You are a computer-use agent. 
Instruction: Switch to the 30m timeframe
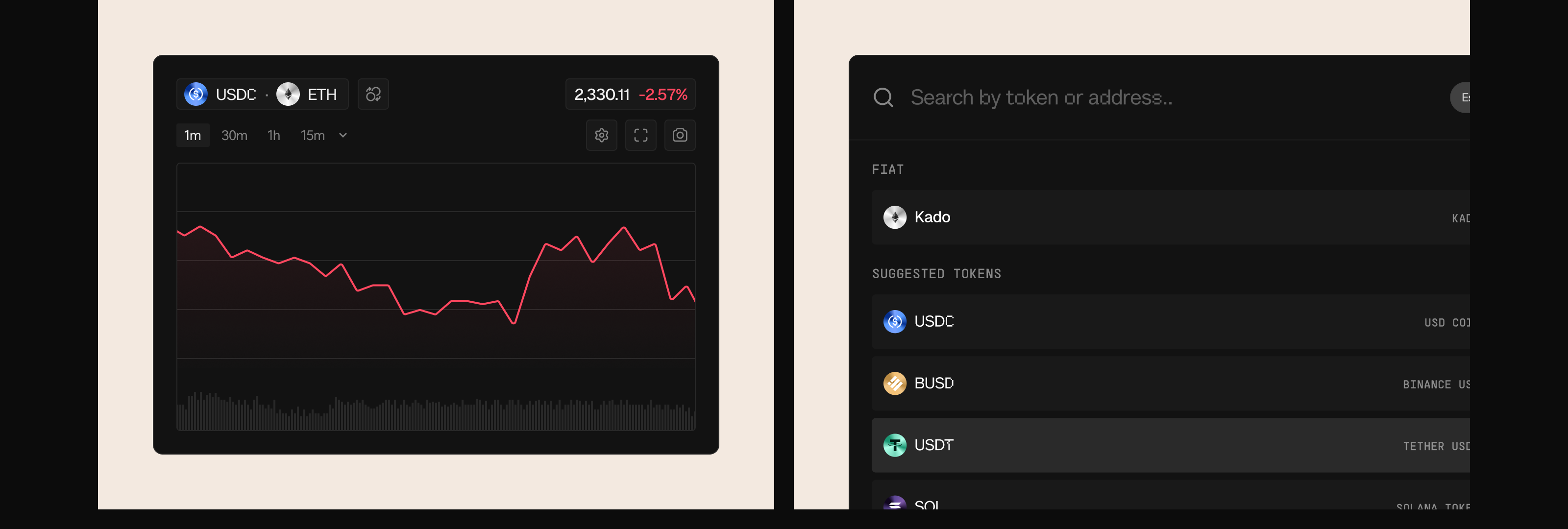click(234, 135)
